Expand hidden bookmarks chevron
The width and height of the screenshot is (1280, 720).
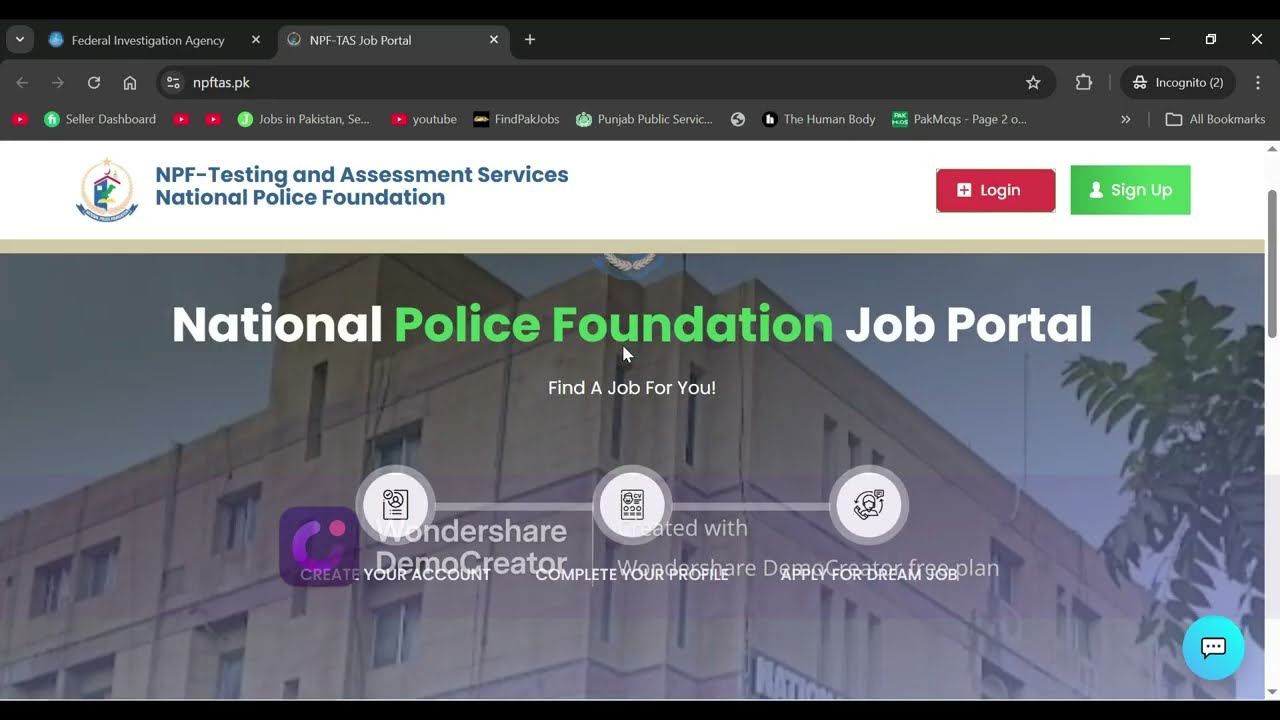[x=1125, y=119]
